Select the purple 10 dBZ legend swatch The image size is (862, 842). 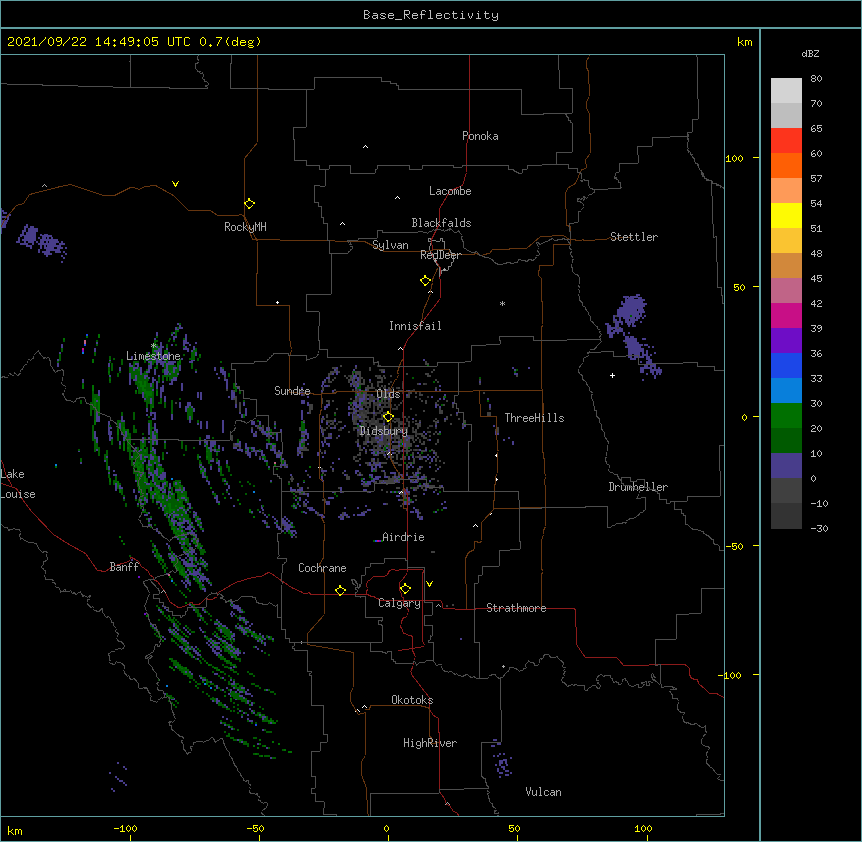[x=786, y=466]
